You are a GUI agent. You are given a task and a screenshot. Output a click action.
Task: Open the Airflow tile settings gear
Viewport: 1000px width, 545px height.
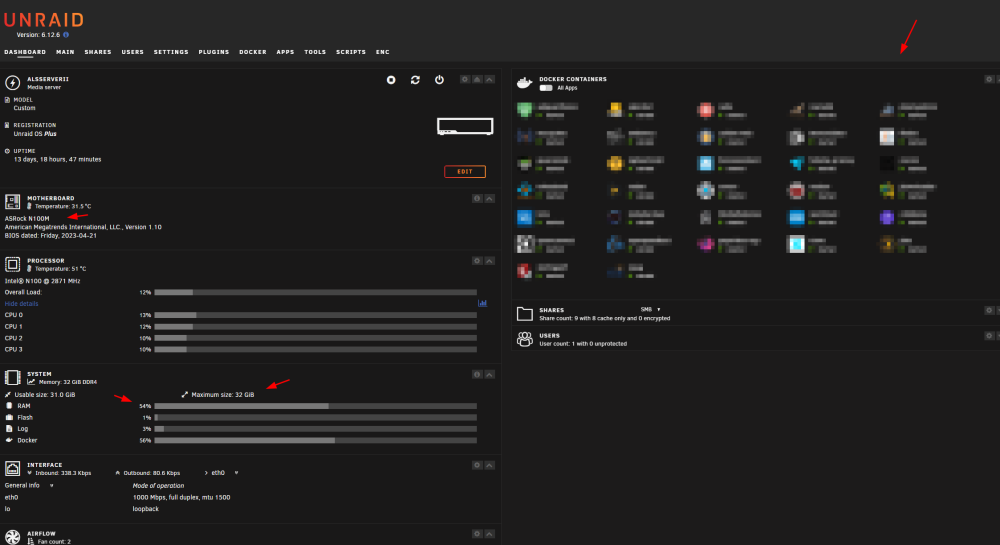[477, 534]
